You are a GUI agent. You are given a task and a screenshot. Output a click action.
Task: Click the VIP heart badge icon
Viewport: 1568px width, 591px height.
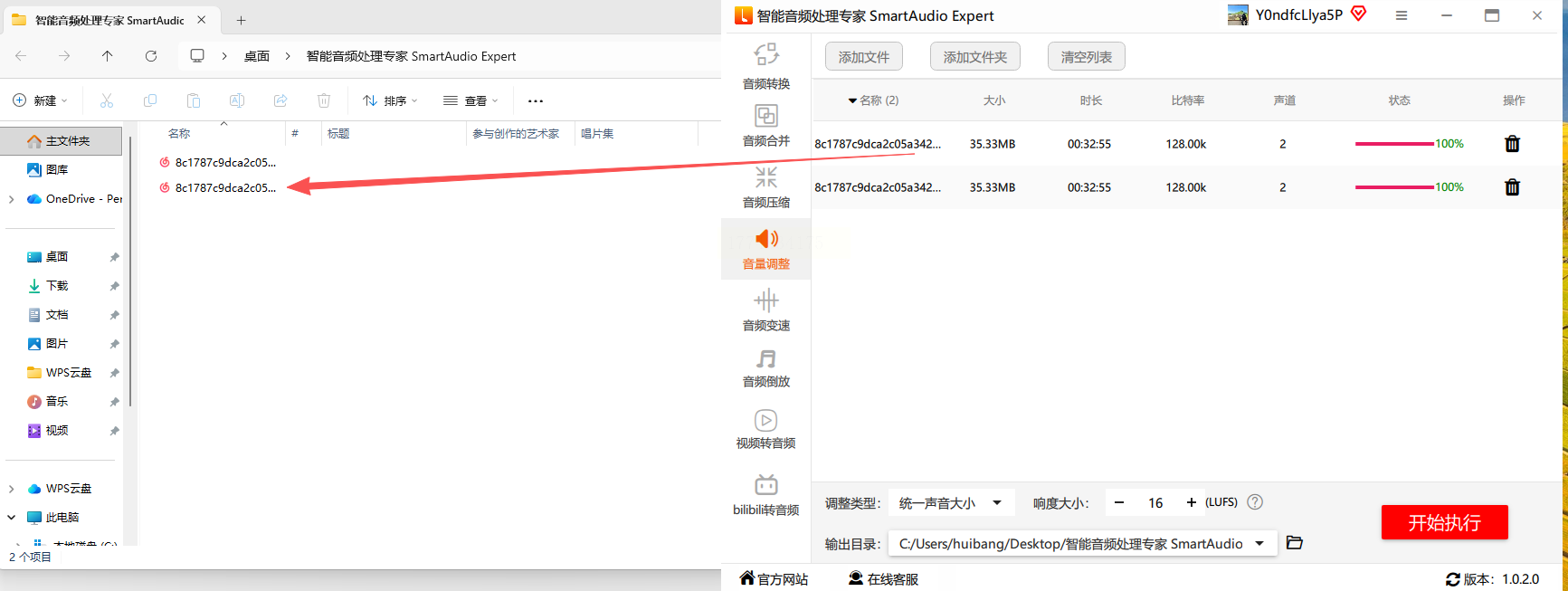pyautogui.click(x=1358, y=14)
